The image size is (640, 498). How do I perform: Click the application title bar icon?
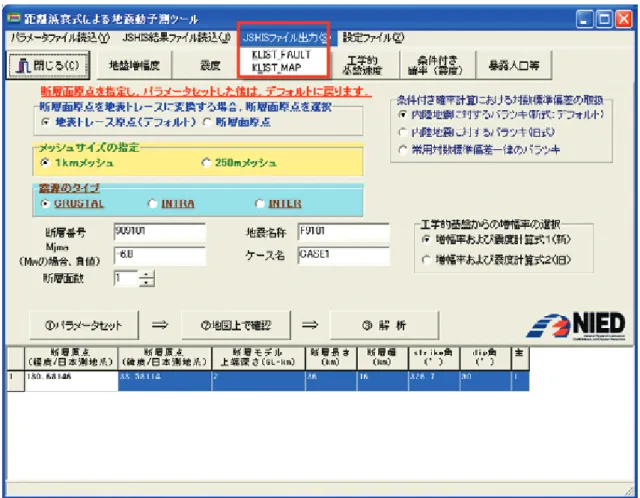[14, 18]
